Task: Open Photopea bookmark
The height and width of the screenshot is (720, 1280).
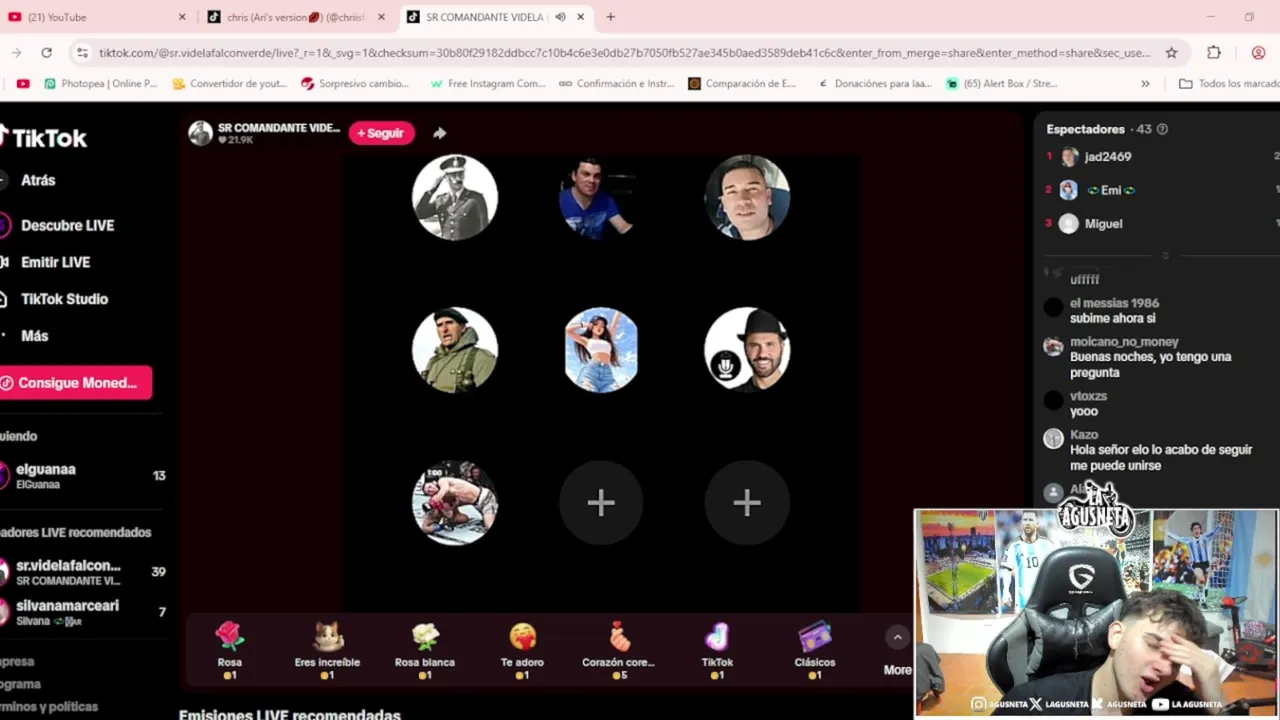Action: pos(100,84)
